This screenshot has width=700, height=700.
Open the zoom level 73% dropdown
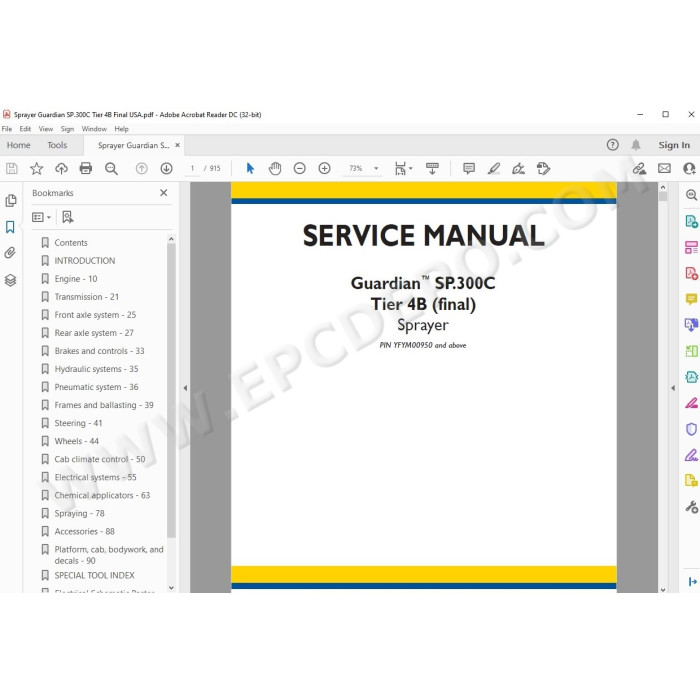coord(376,169)
